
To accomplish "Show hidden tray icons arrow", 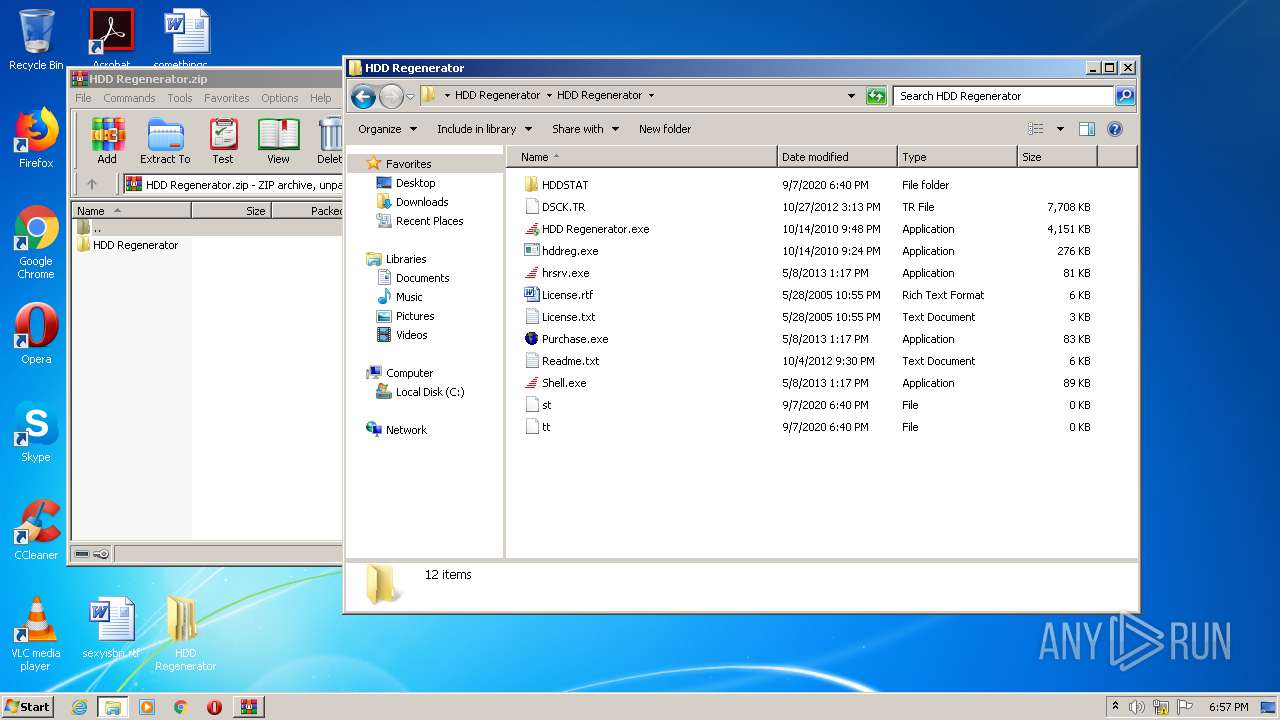I will 1115,707.
